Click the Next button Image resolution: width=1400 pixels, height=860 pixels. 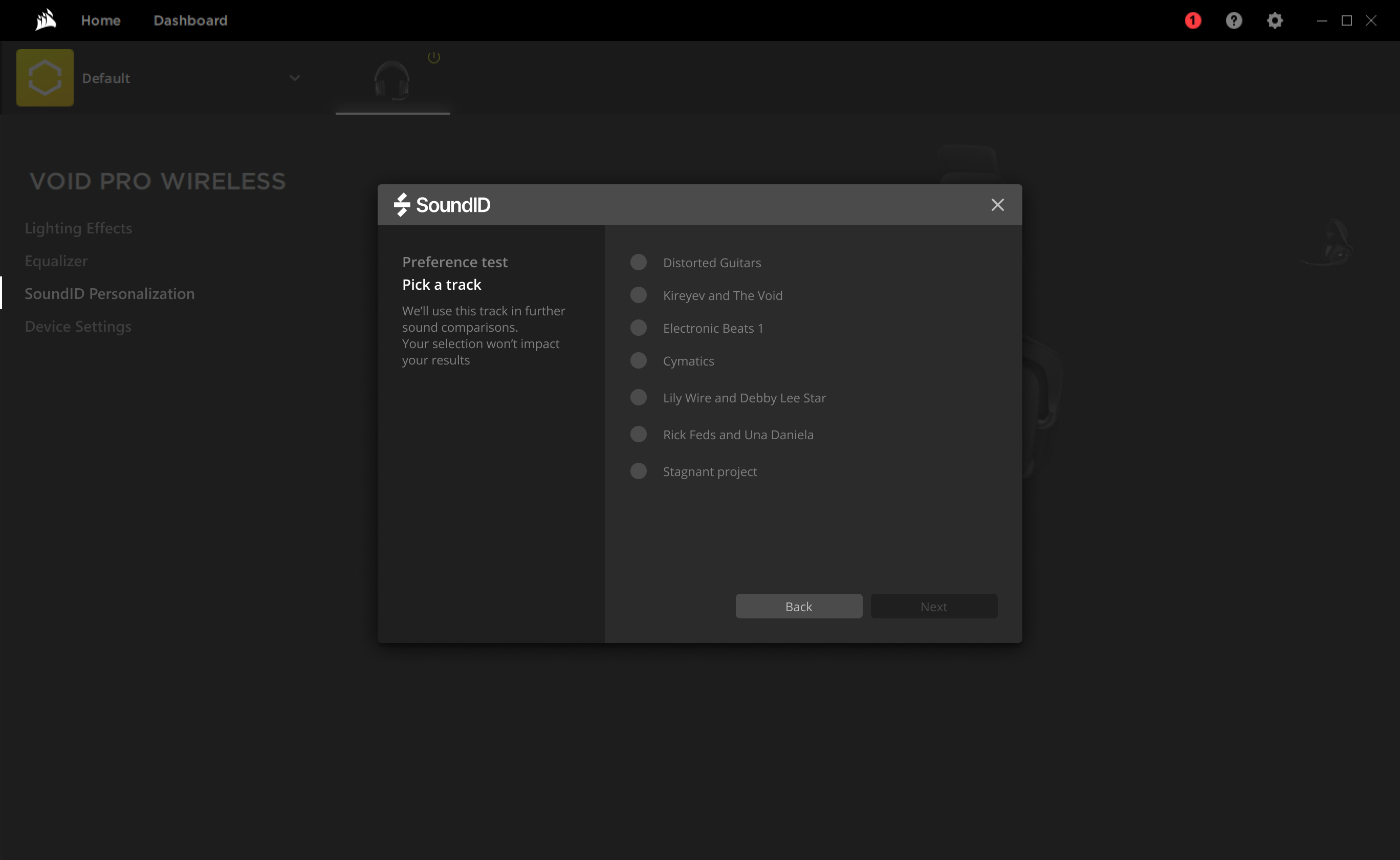(x=934, y=606)
